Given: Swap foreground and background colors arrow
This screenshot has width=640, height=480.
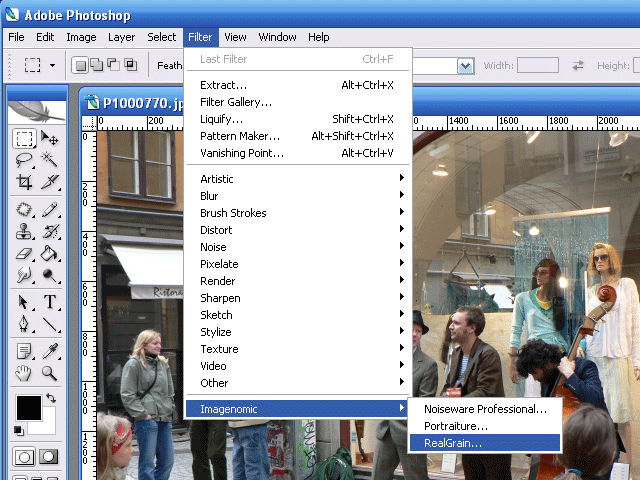Looking at the screenshot, I should (x=51, y=398).
